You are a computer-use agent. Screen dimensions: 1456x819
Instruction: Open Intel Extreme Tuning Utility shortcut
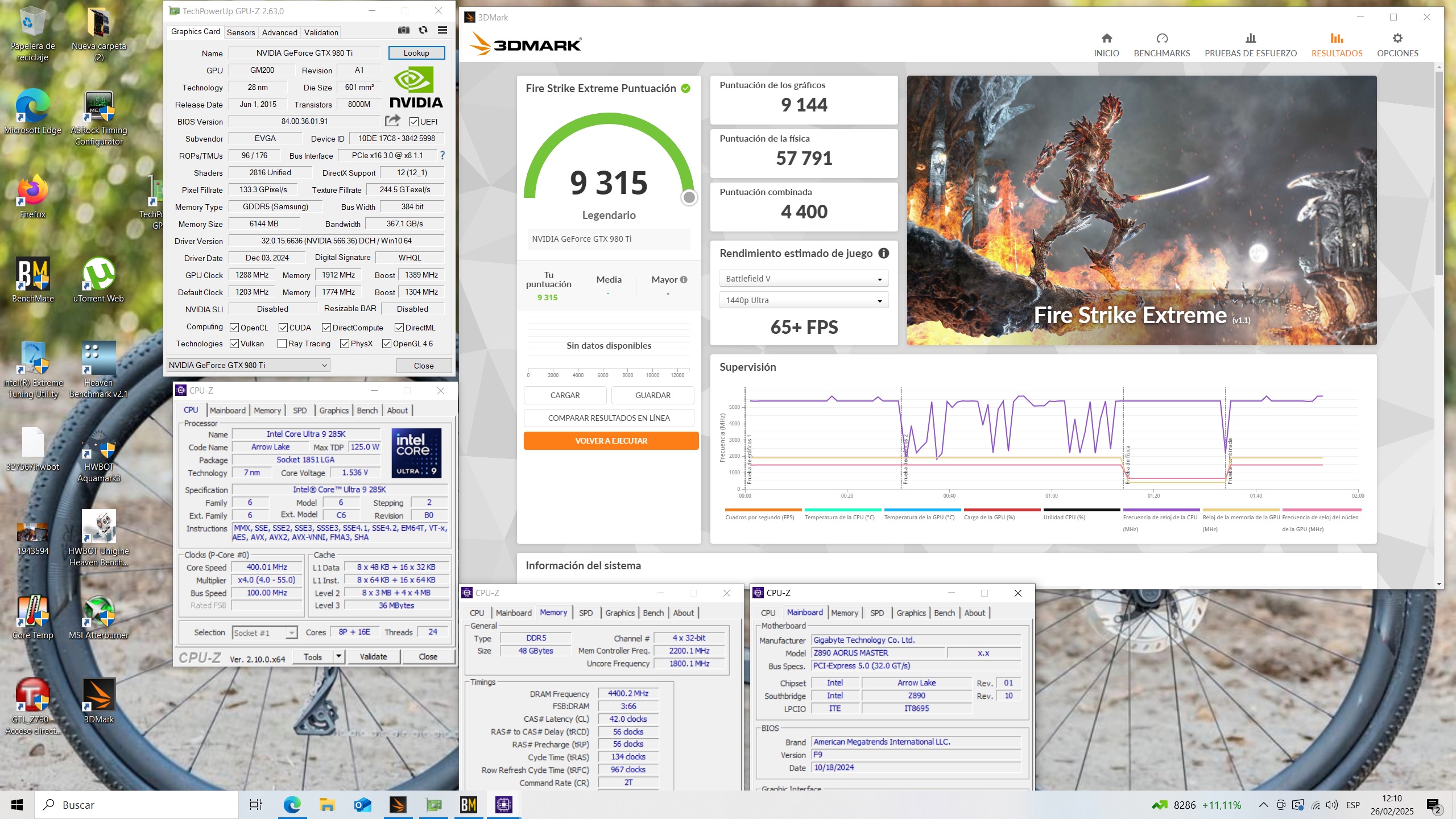click(32, 370)
